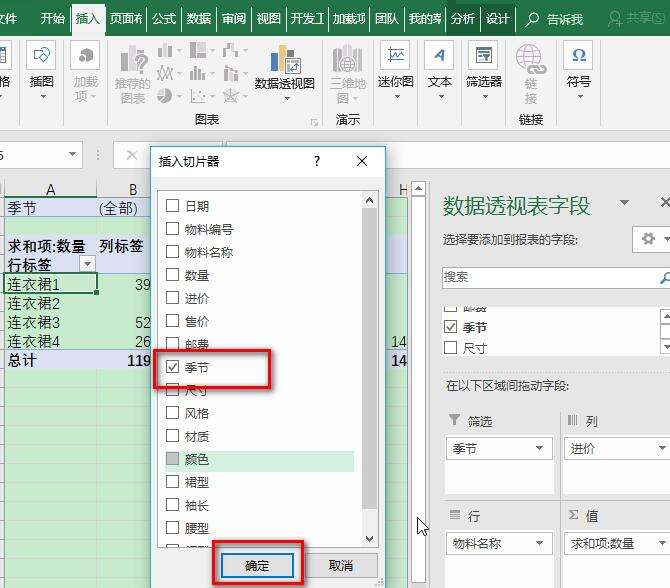Image resolution: width=670 pixels, height=588 pixels.
Task: Click the 取消 button
Action: pos(341,566)
